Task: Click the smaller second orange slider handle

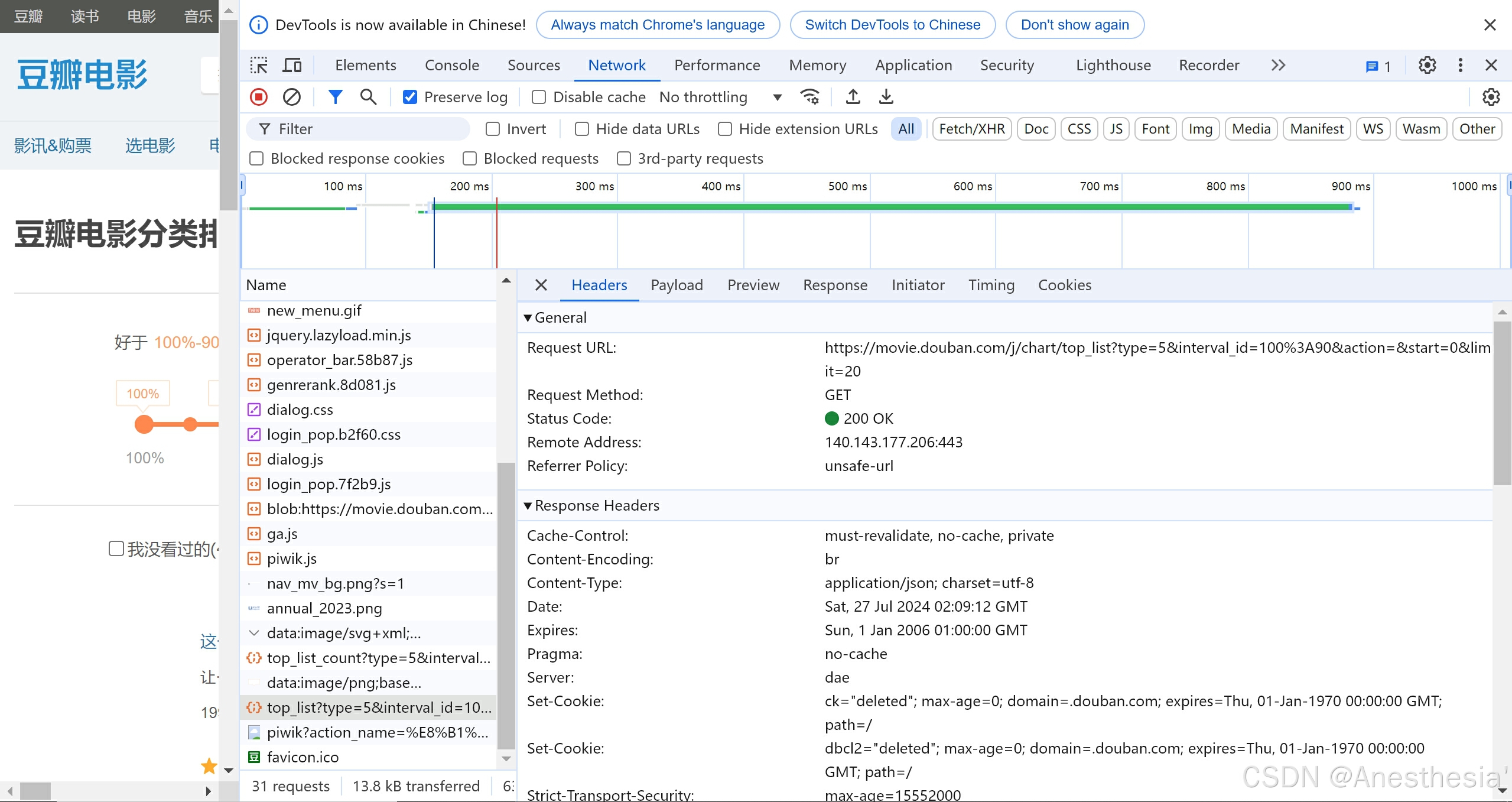Action: pos(190,424)
